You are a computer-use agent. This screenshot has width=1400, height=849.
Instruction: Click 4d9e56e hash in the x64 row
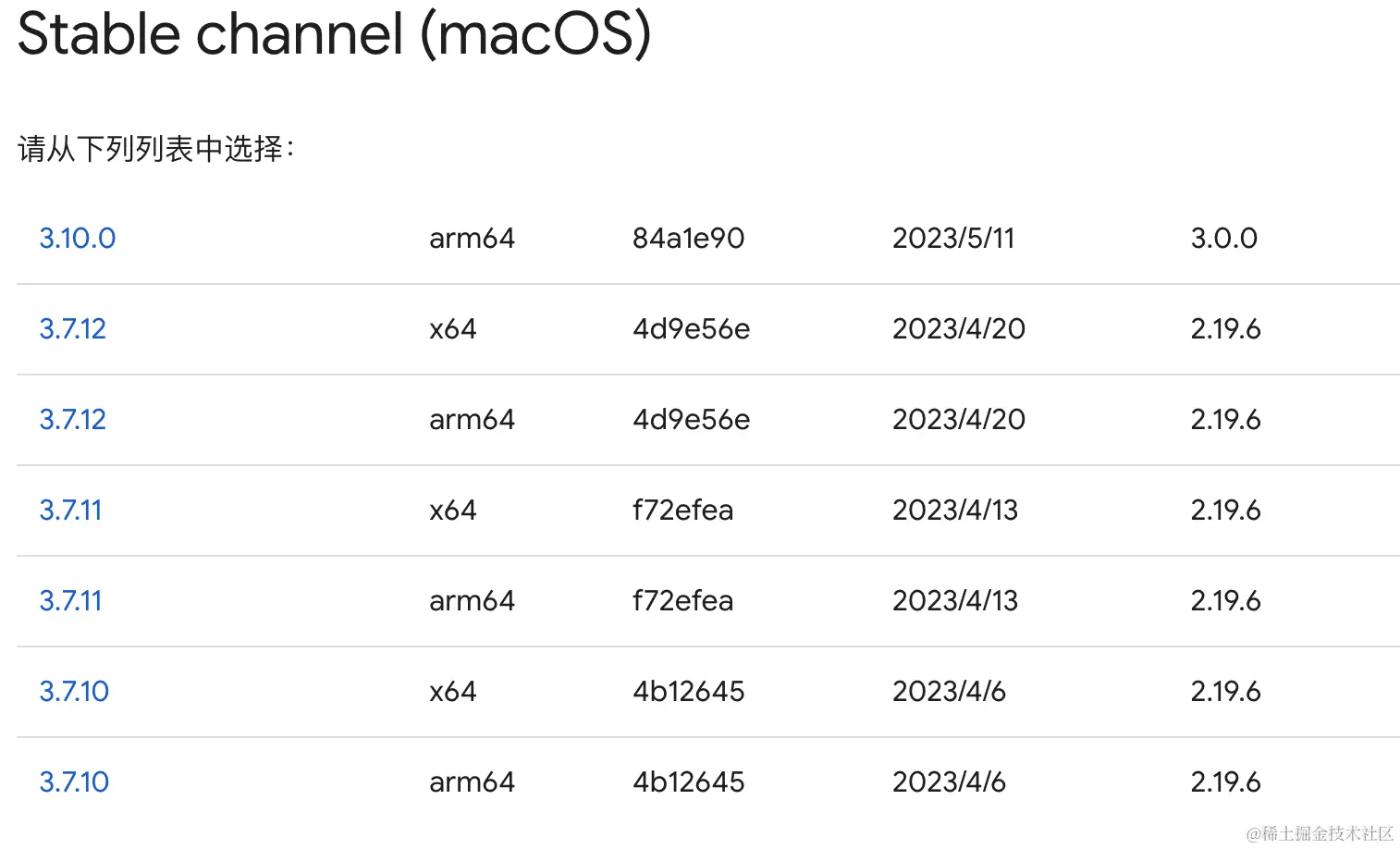[692, 329]
